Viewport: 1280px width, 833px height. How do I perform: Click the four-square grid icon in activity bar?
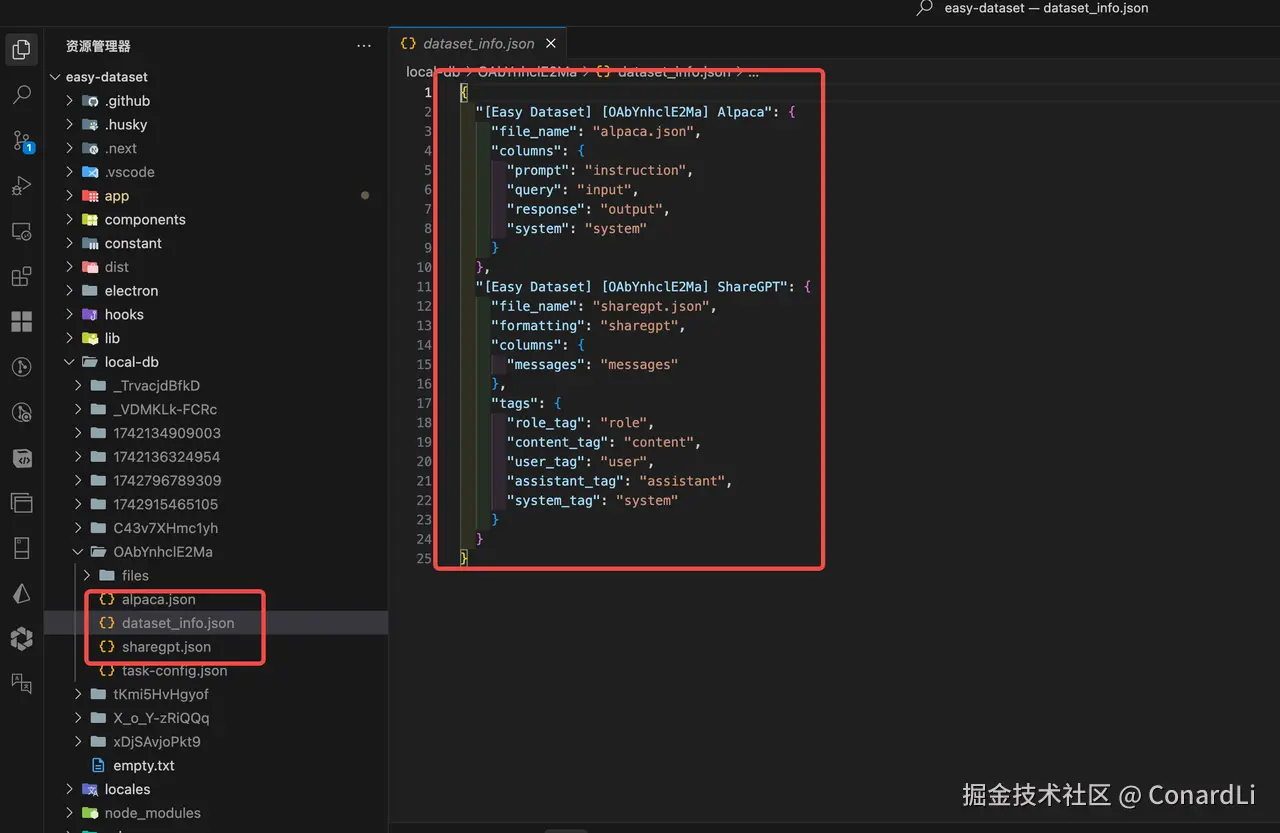(x=21, y=322)
